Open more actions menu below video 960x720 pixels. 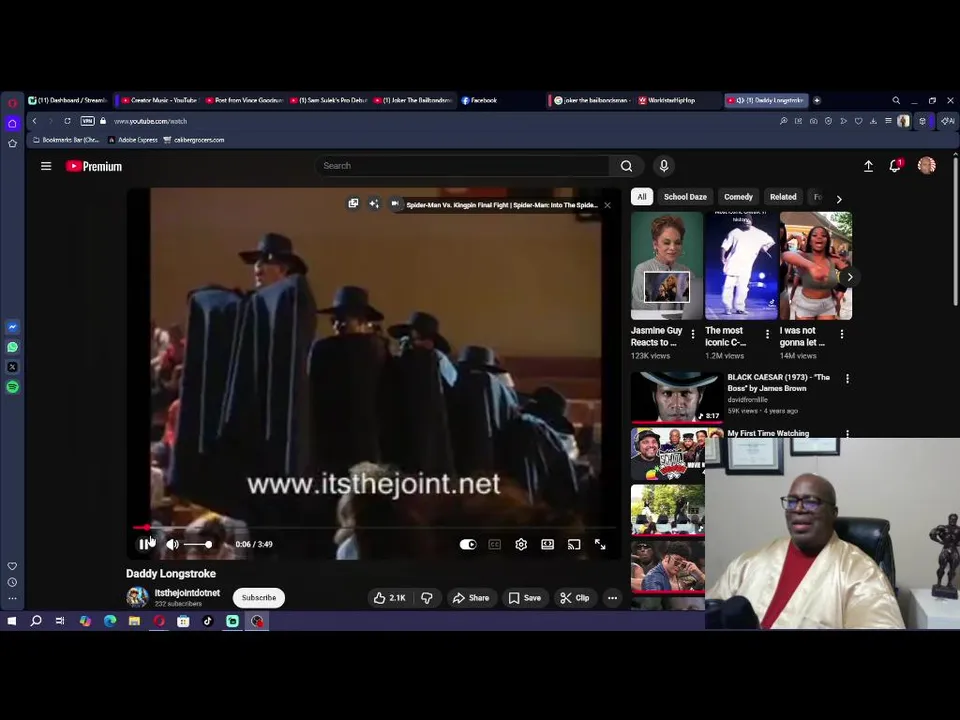pyautogui.click(x=612, y=598)
